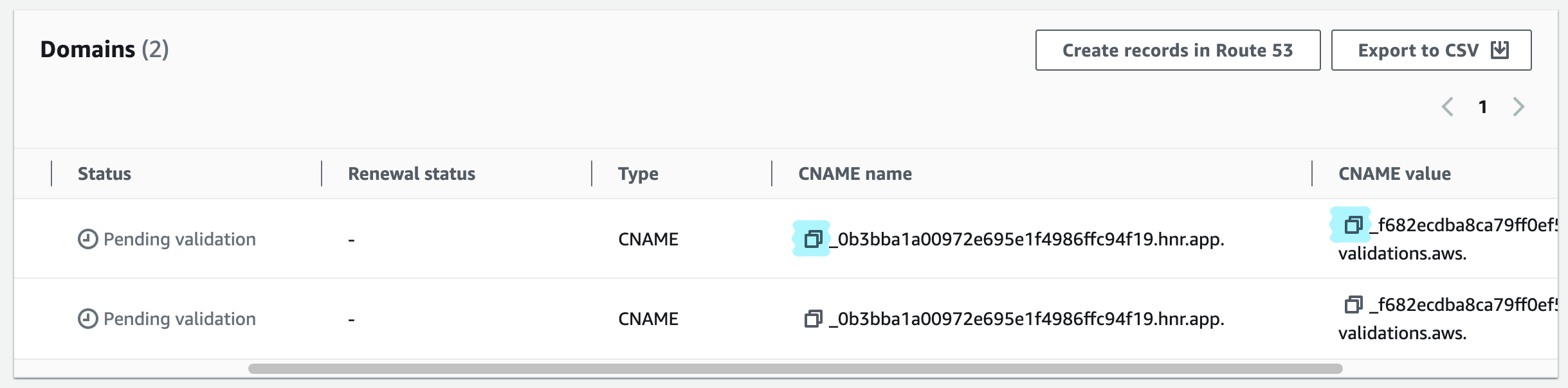Click the Type column header
1568x388 pixels.
[638, 173]
